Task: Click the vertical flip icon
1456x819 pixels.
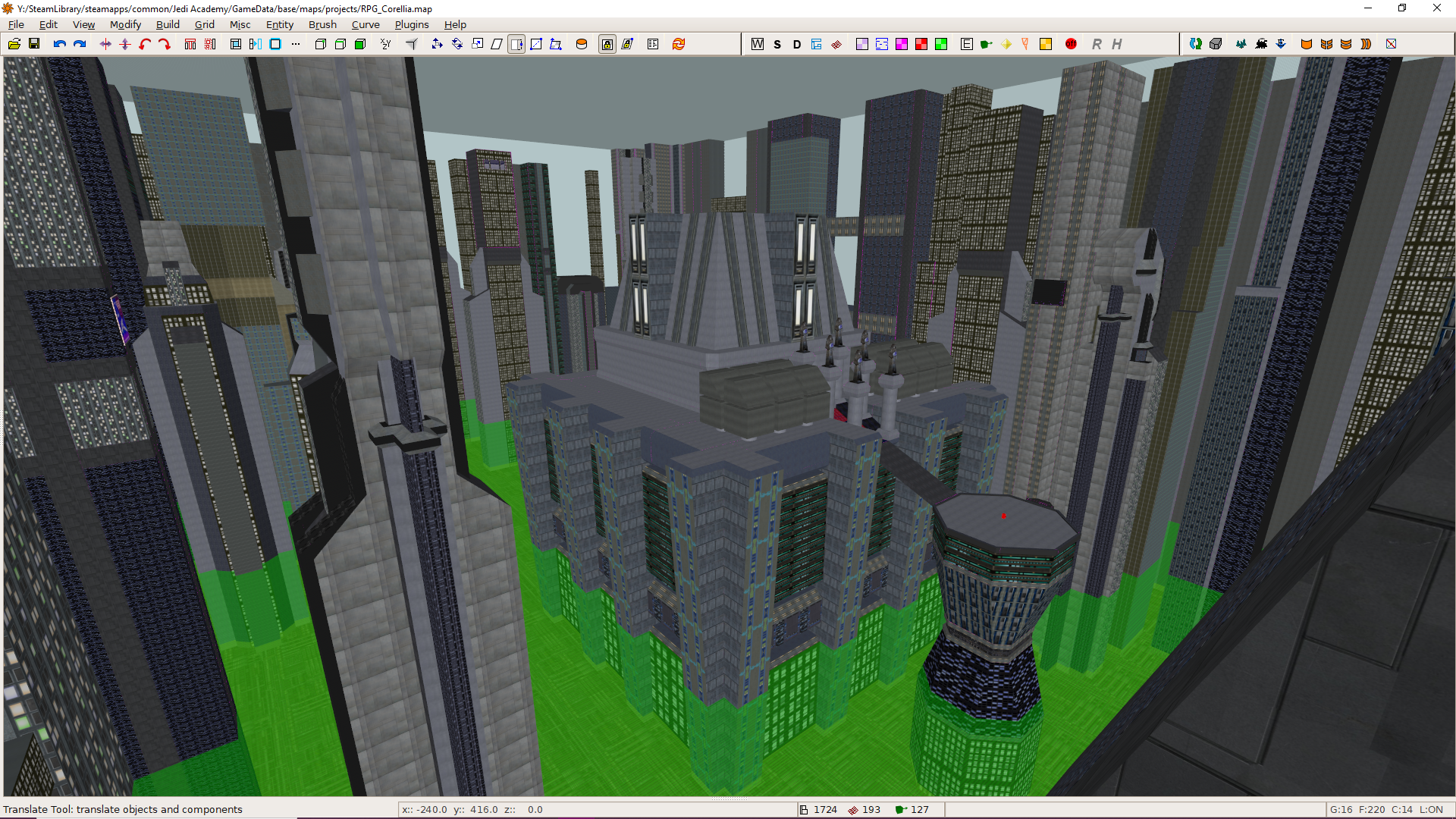Action: pos(125,44)
